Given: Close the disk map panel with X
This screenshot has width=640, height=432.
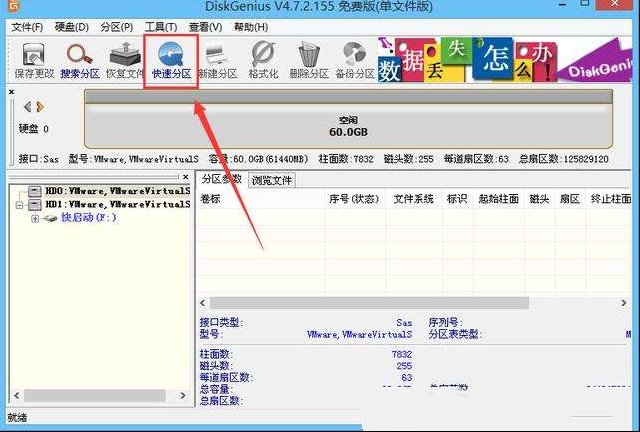Looking at the screenshot, I should click(11, 92).
